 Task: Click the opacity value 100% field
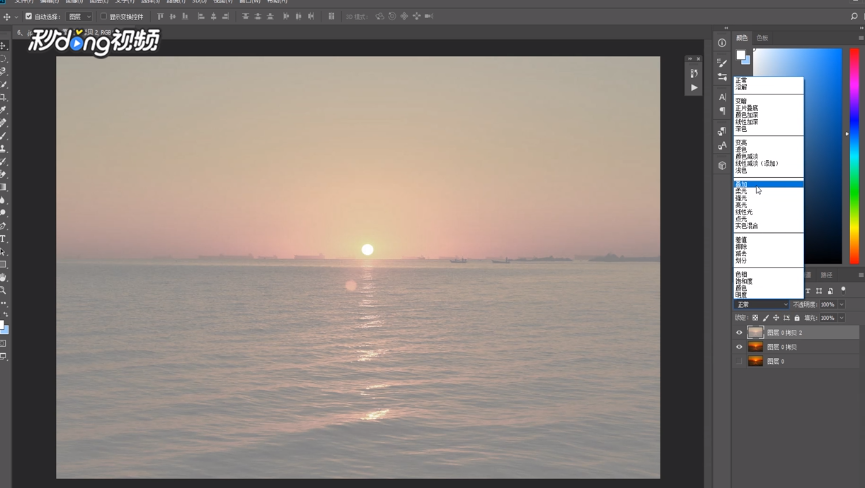(828, 304)
